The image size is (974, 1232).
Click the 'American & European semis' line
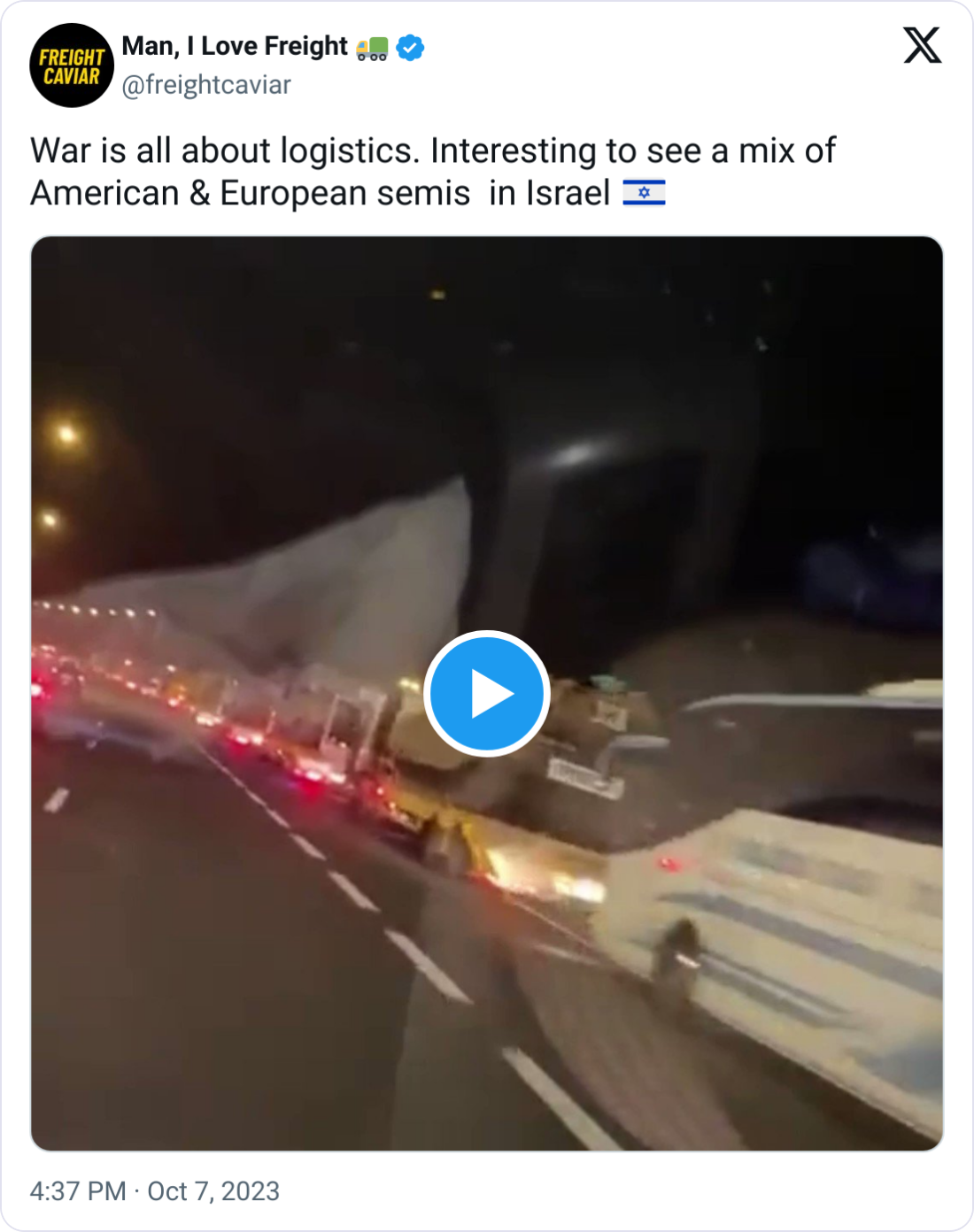click(x=251, y=193)
